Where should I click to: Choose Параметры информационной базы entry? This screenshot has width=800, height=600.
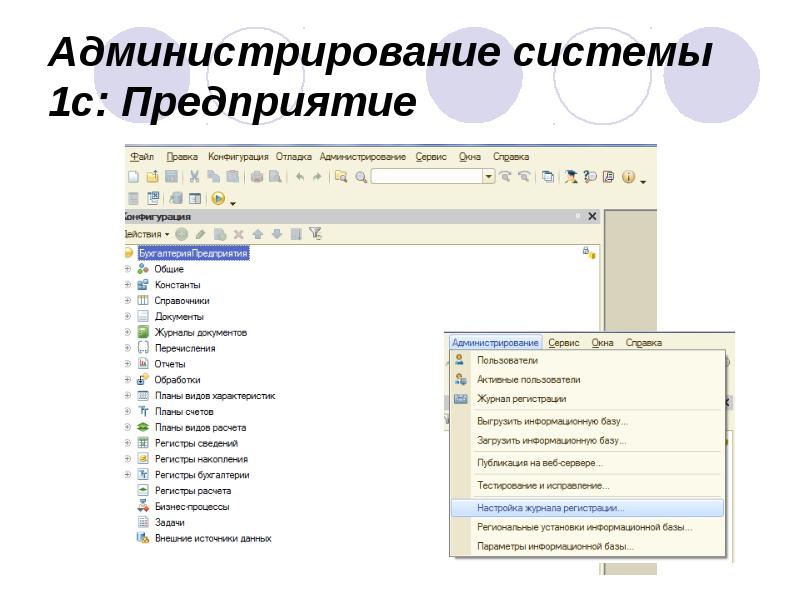pyautogui.click(x=587, y=546)
